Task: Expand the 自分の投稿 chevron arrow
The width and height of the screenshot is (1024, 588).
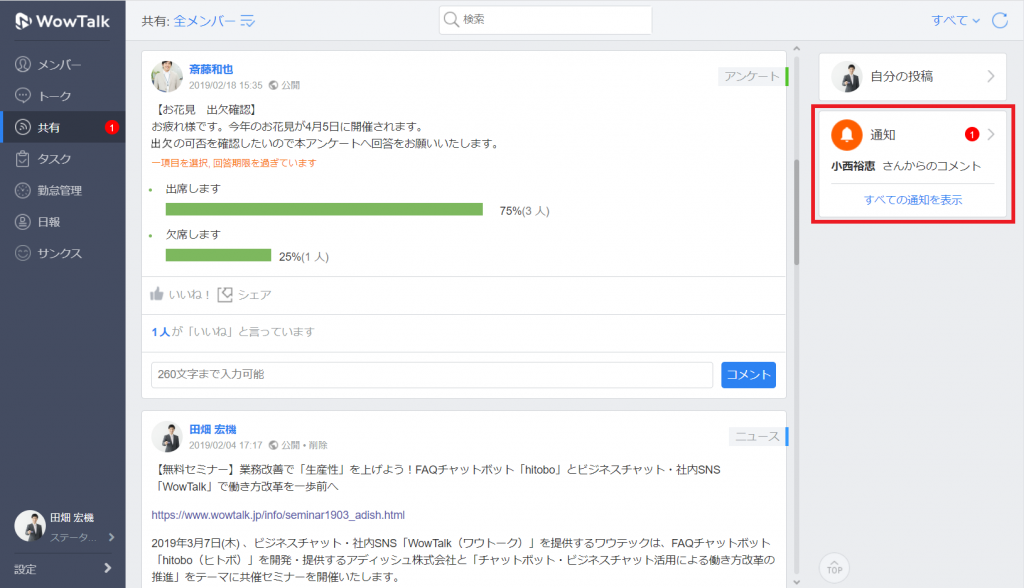Action: point(991,76)
